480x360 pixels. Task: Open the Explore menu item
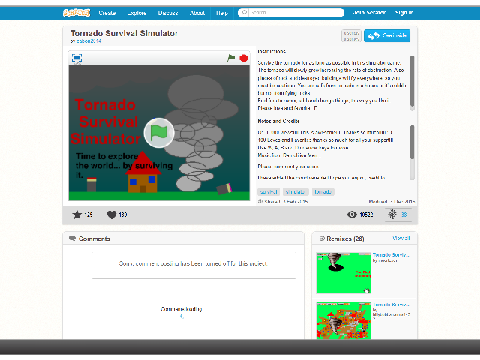[x=137, y=13]
